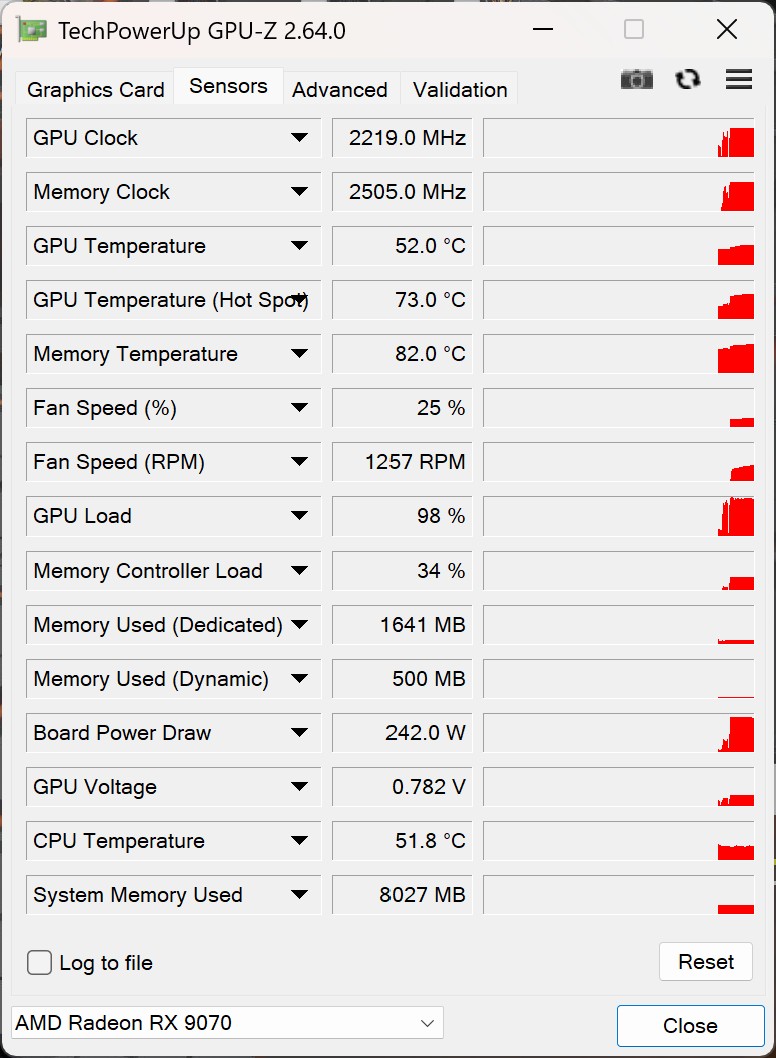Click the GPU Voltage value field

tap(402, 787)
